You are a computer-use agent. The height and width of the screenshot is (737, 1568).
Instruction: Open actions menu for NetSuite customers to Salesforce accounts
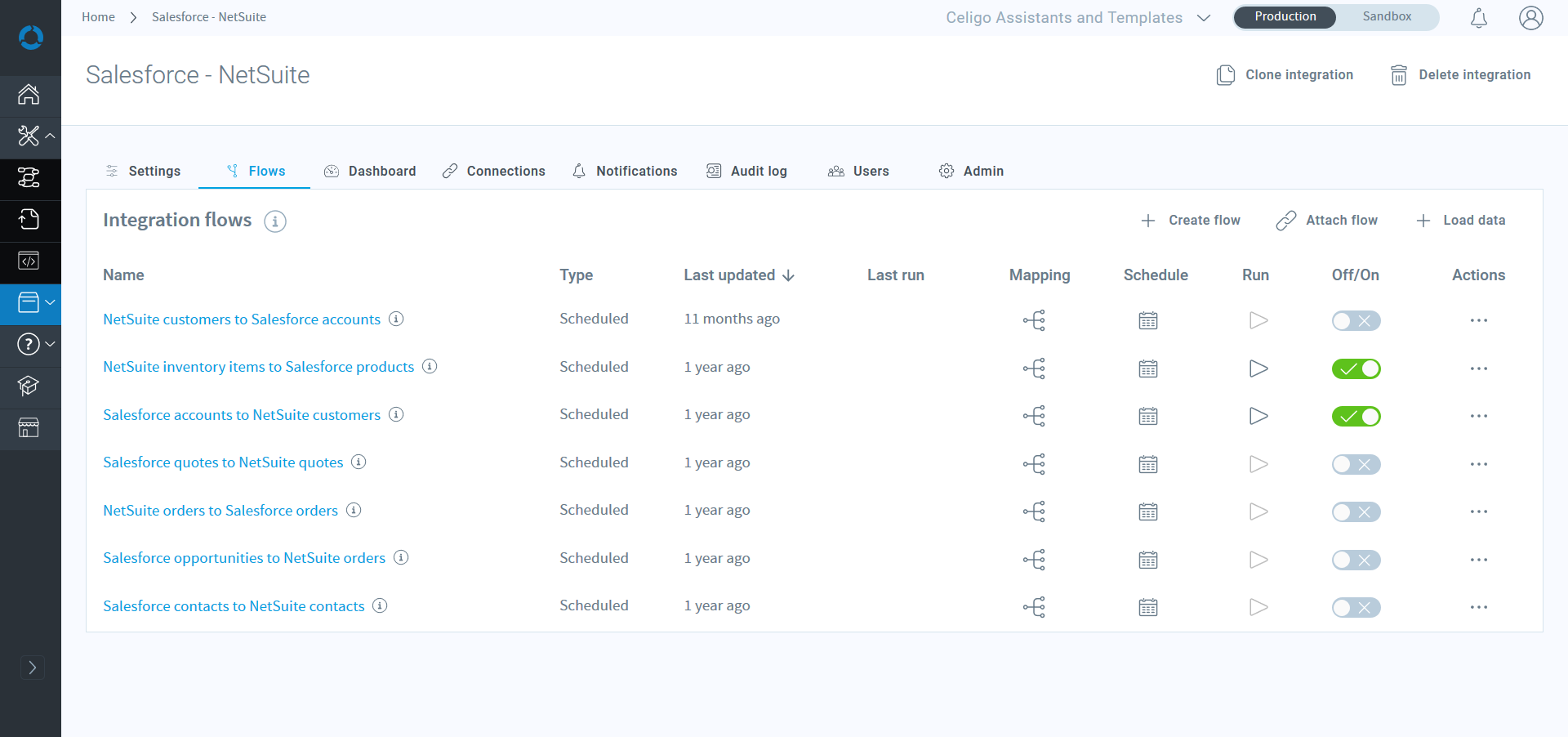click(x=1479, y=320)
